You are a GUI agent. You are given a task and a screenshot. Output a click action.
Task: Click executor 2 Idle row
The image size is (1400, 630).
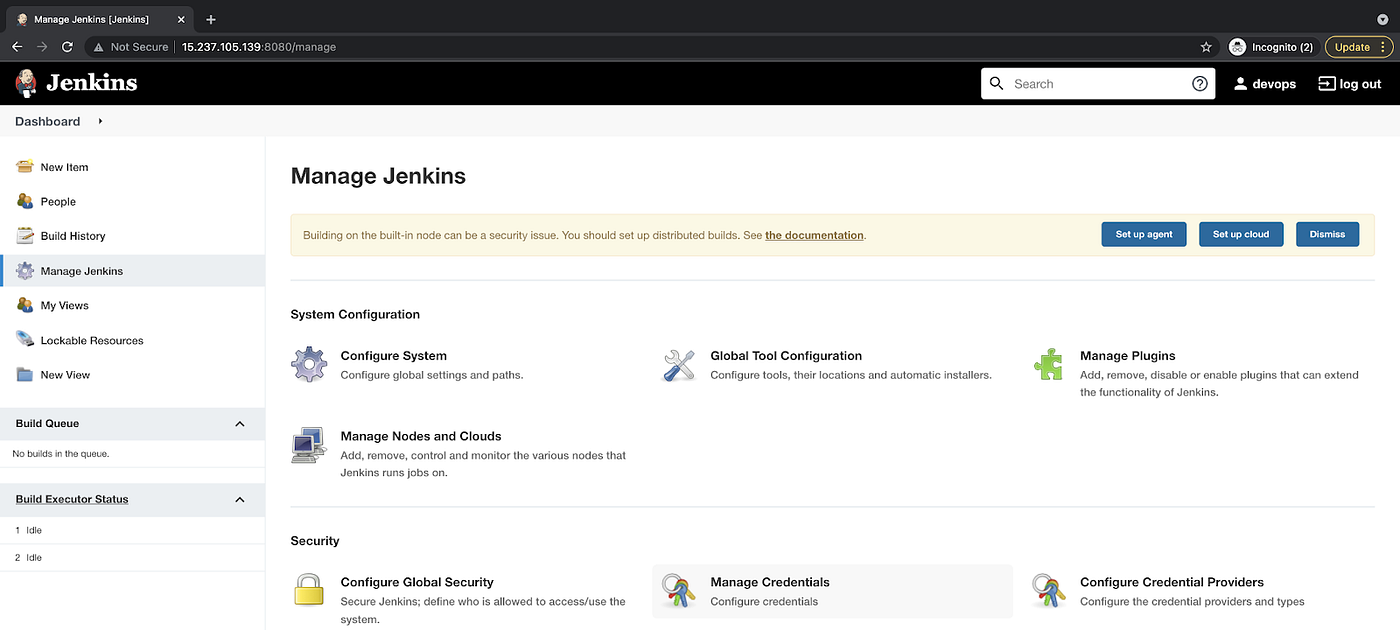click(x=132, y=557)
